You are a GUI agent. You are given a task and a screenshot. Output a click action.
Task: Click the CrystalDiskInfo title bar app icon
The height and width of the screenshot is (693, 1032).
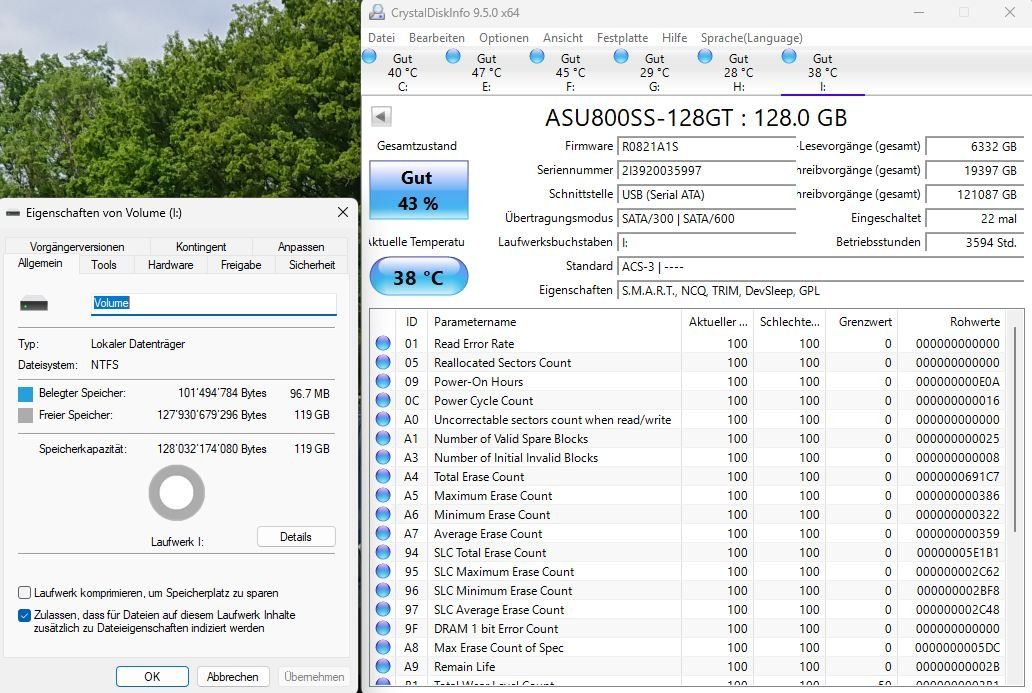coord(376,13)
